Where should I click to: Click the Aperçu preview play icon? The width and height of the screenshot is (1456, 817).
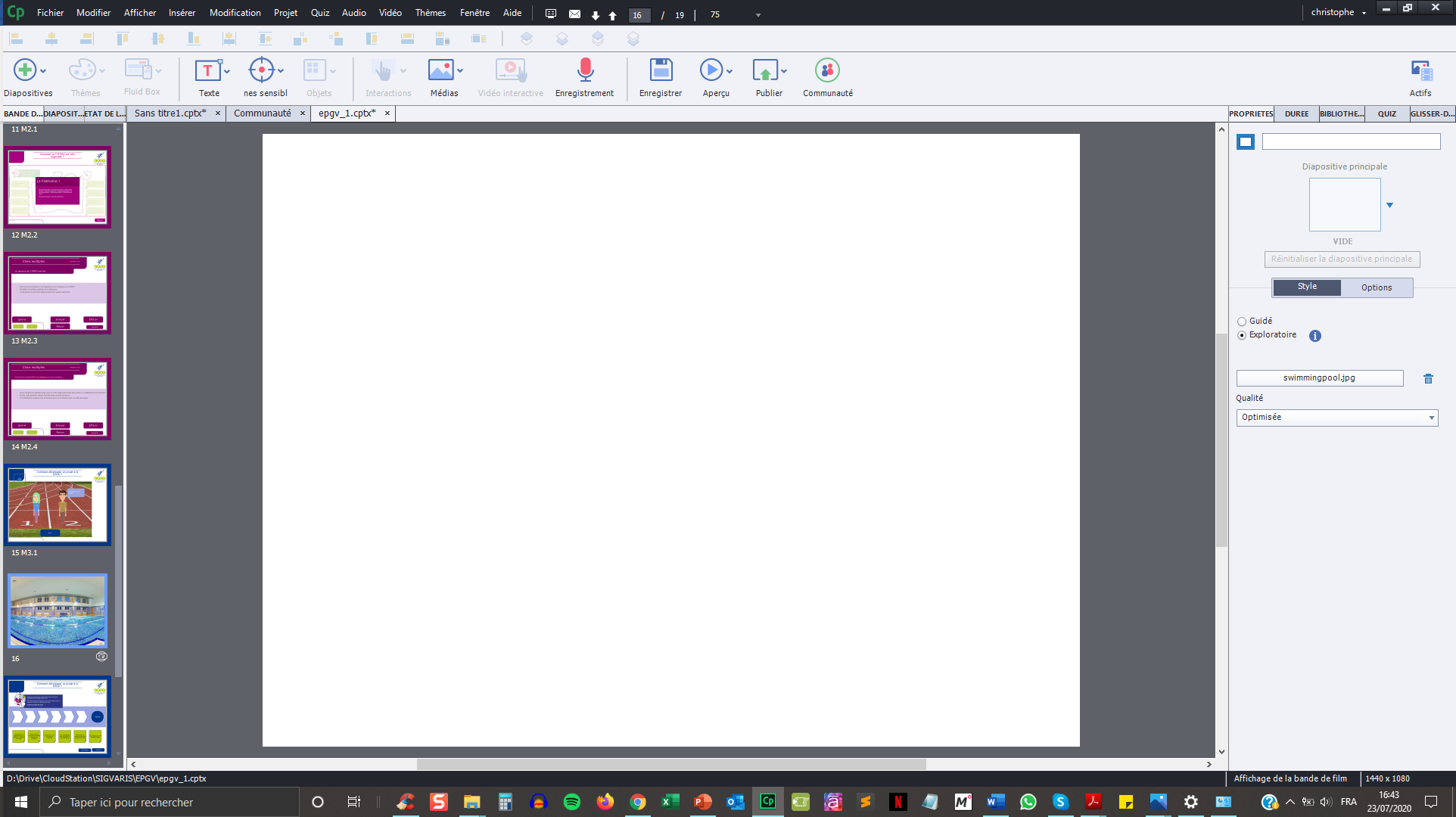(x=710, y=70)
